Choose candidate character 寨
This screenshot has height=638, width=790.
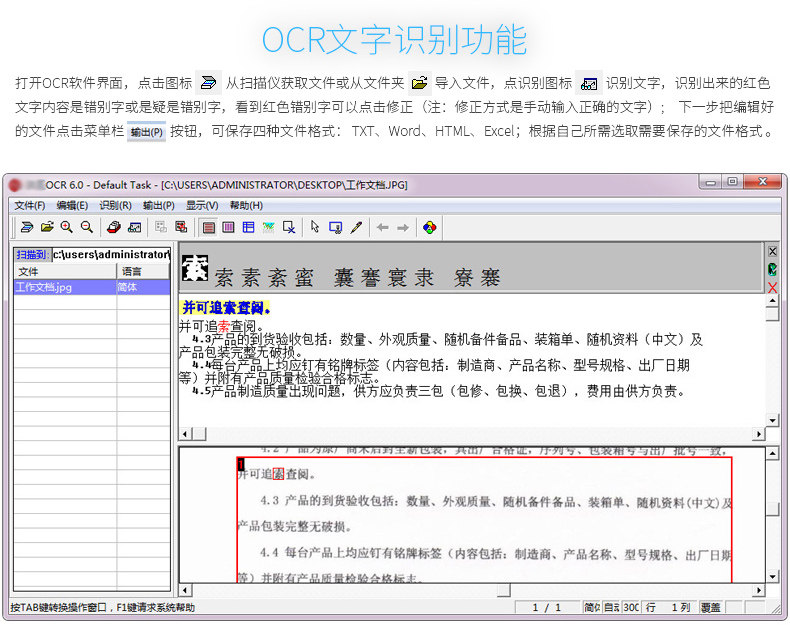[490, 278]
